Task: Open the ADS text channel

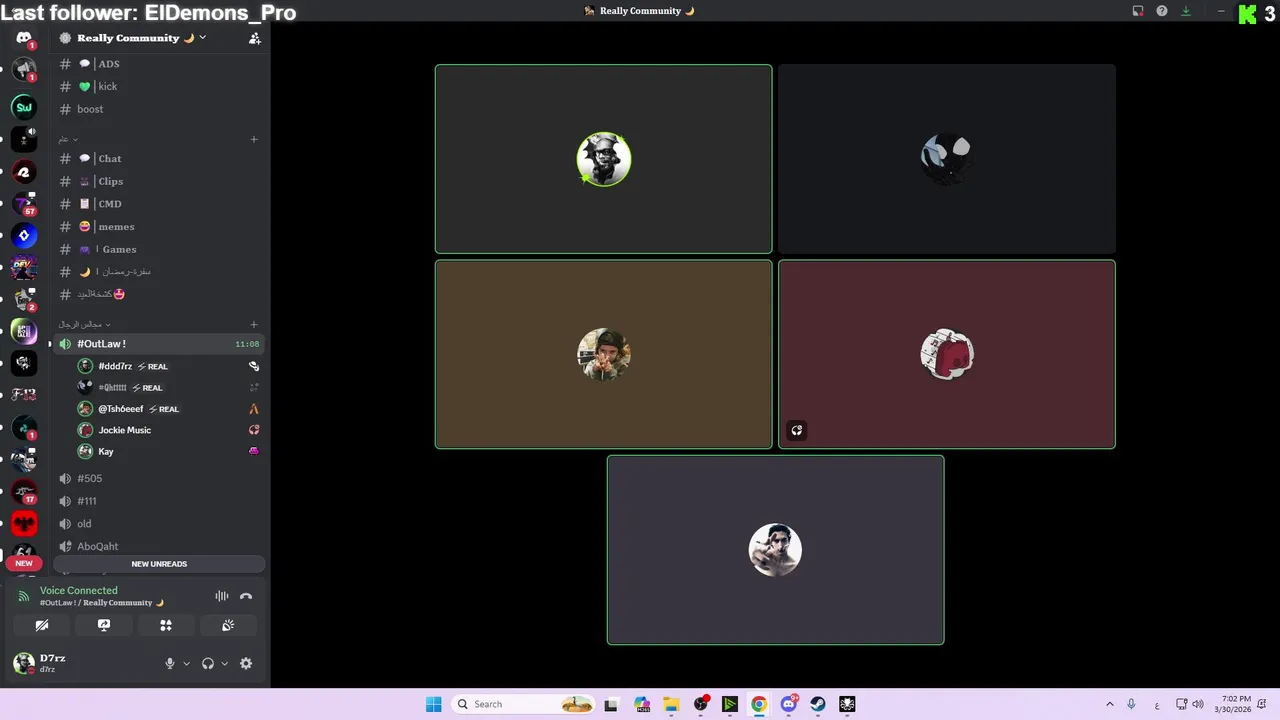Action: coord(159,64)
